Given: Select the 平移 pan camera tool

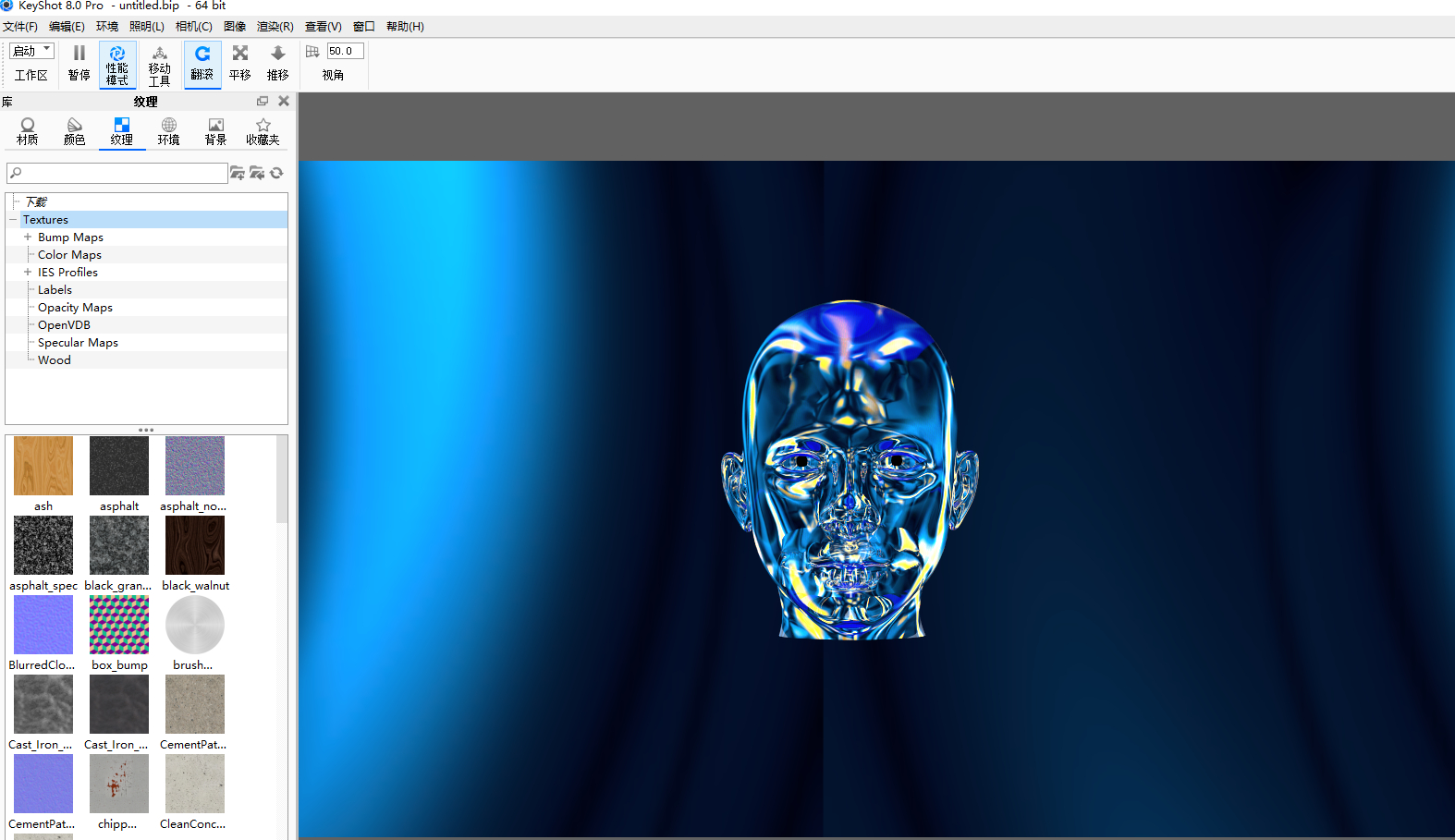Looking at the screenshot, I should point(240,64).
